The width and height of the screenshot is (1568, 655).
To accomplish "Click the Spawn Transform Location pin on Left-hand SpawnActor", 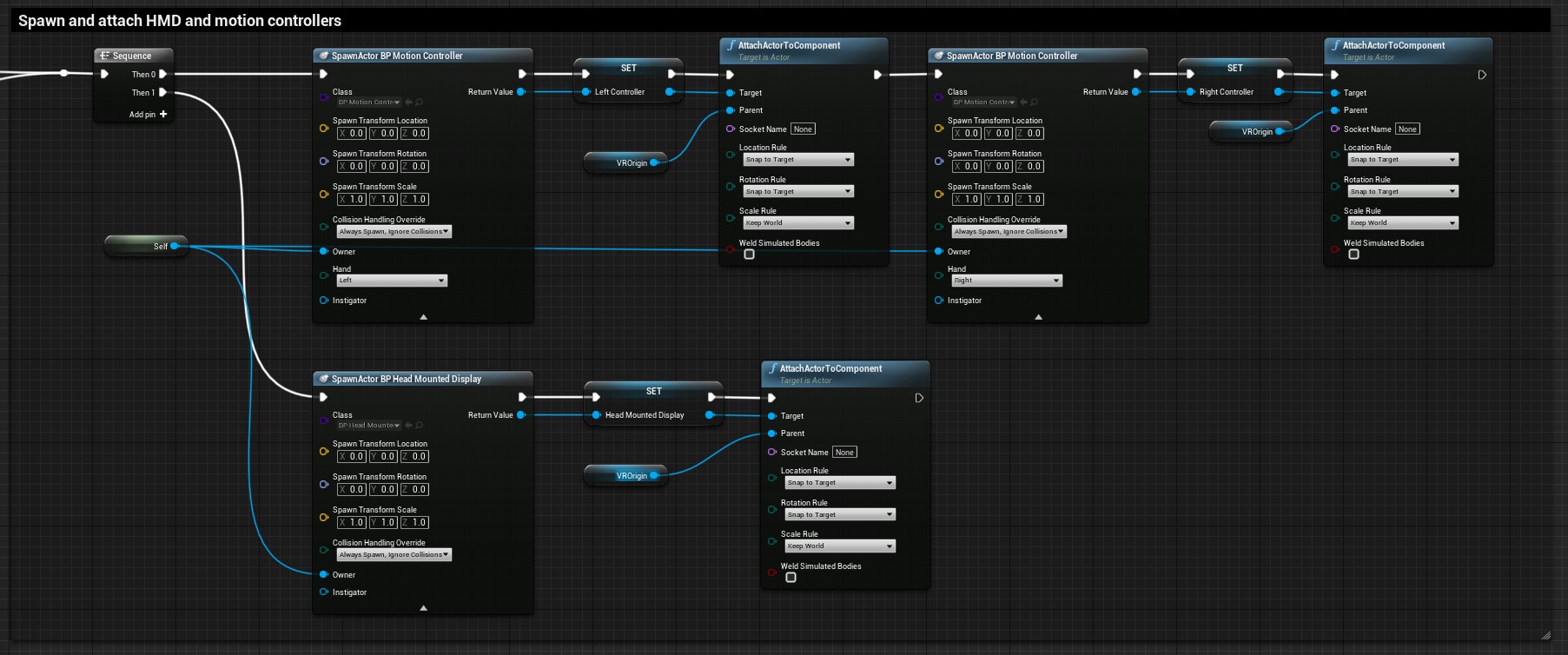I will [324, 128].
